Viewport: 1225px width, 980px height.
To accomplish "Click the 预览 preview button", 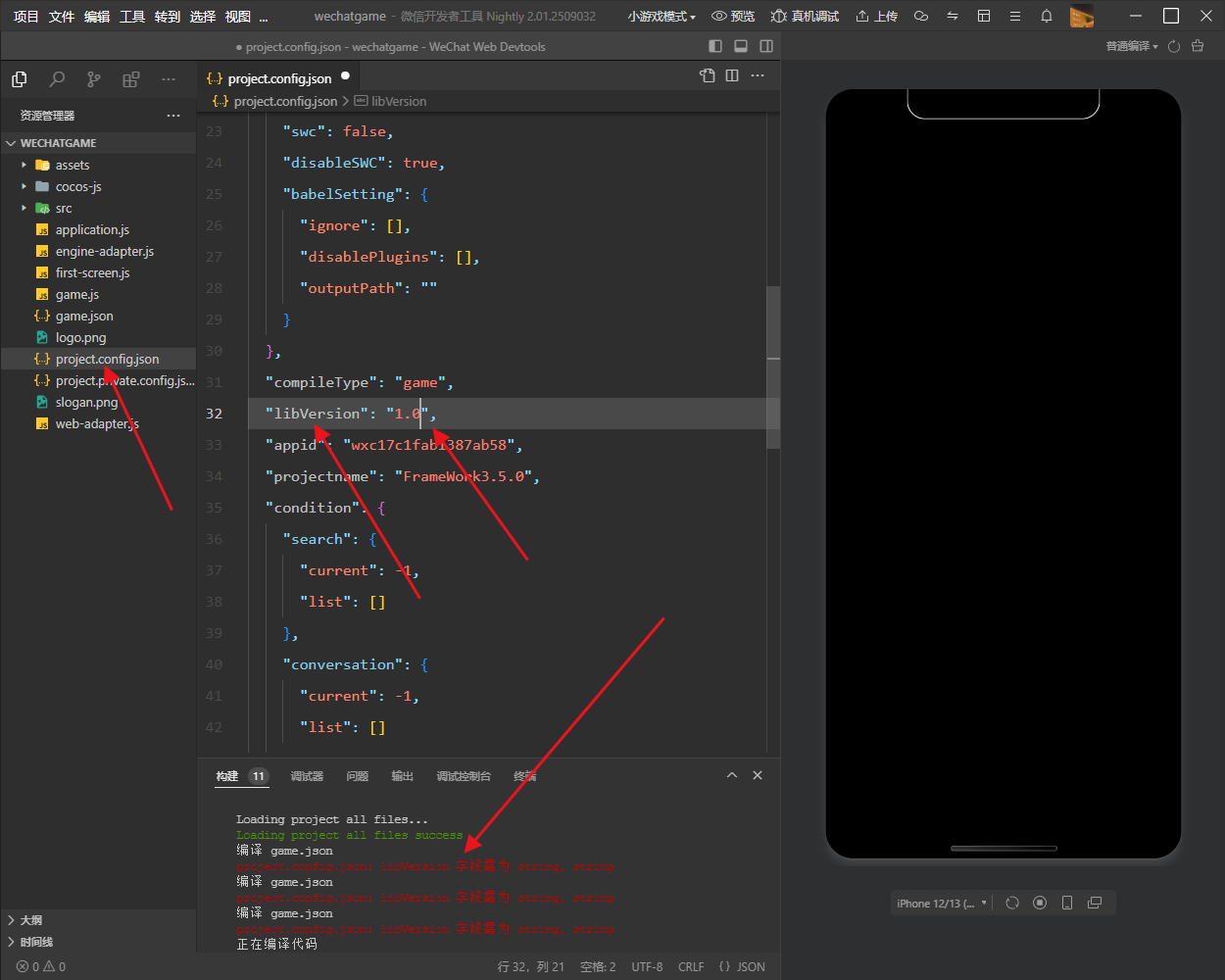I will pyautogui.click(x=733, y=17).
